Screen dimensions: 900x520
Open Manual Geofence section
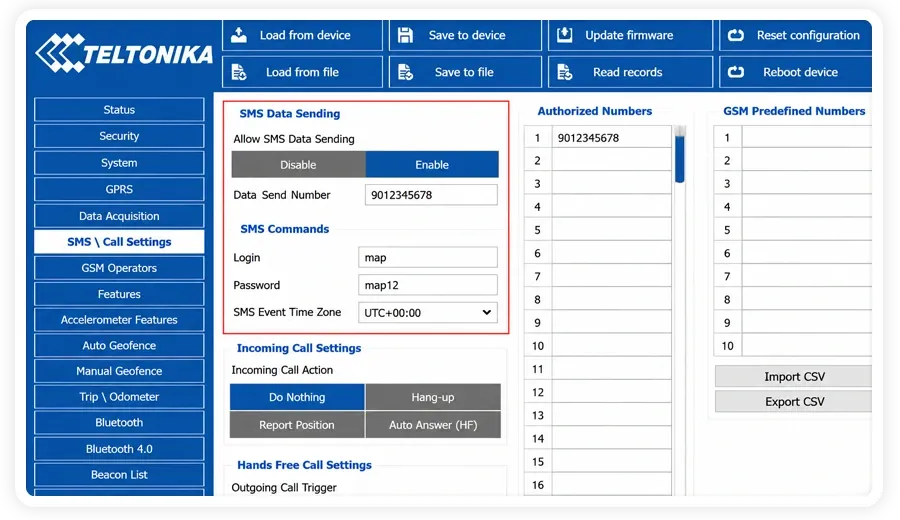point(119,371)
